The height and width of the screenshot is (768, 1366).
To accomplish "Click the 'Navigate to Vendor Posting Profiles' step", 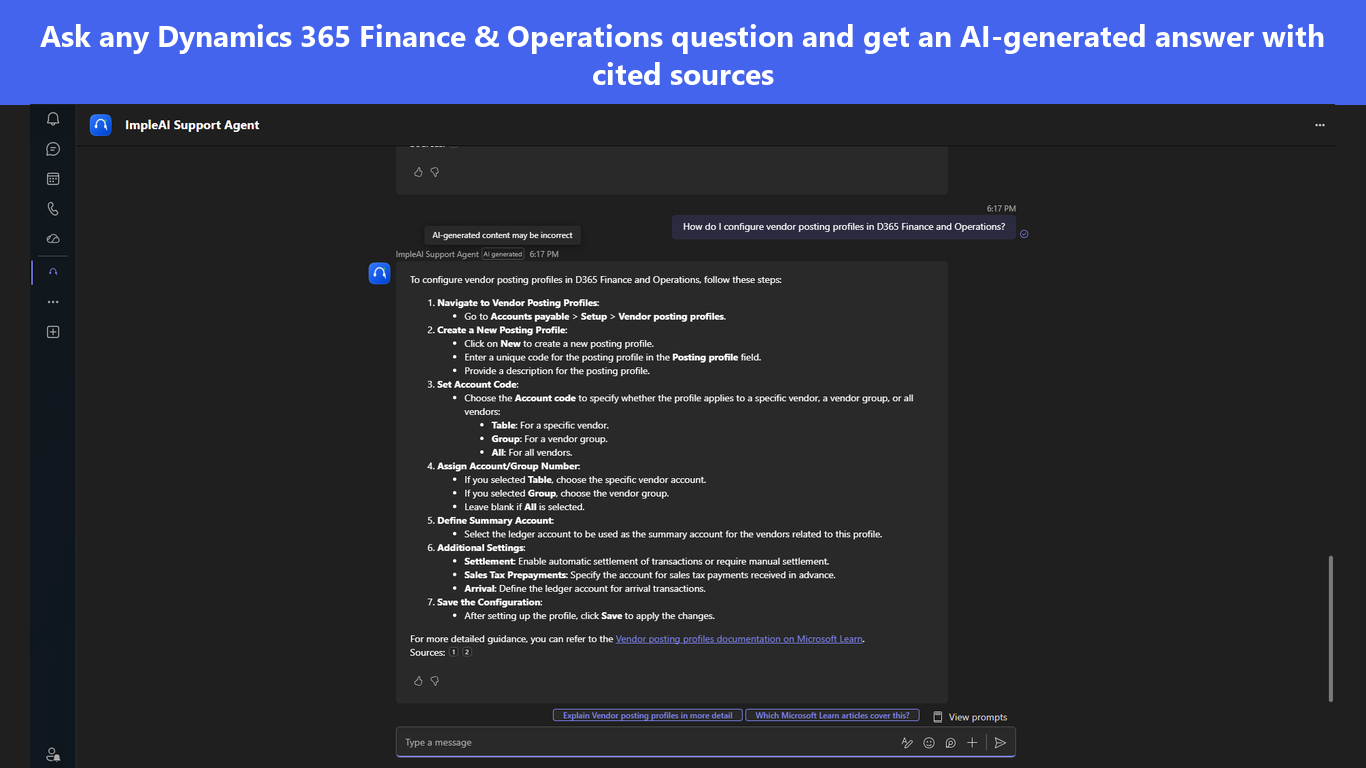I will [x=518, y=303].
